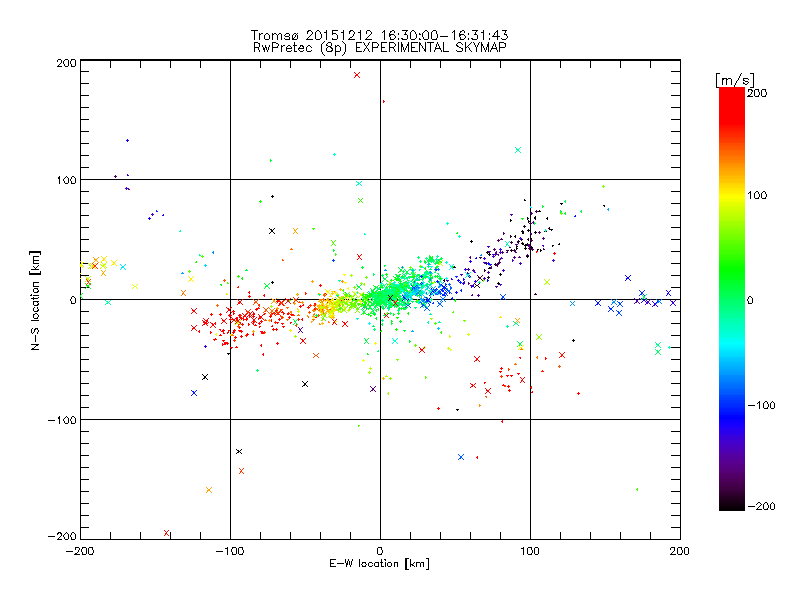Screen dimensions: 800x600
Task: Click the x-axis tick label '100'
Action: [x=530, y=551]
